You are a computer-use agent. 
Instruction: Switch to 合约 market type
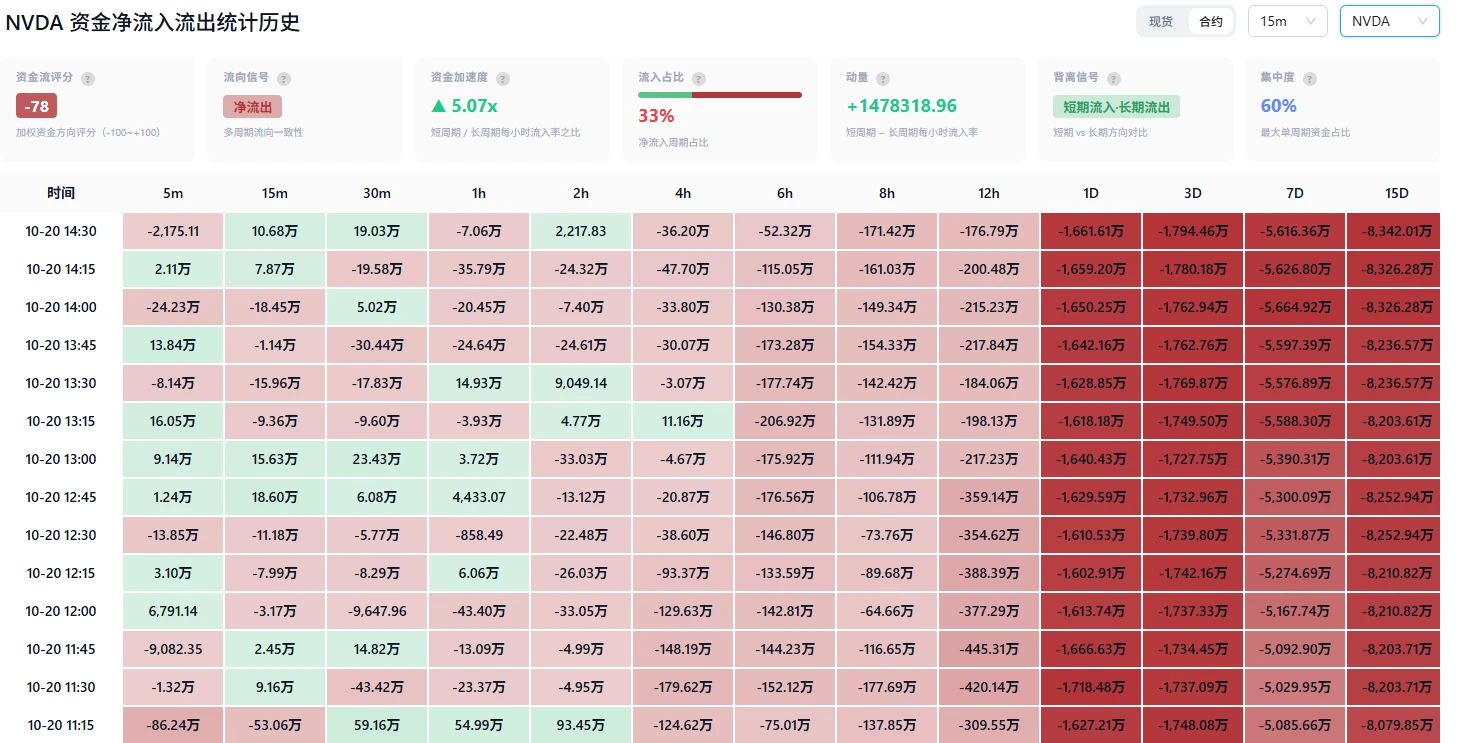click(x=1210, y=21)
